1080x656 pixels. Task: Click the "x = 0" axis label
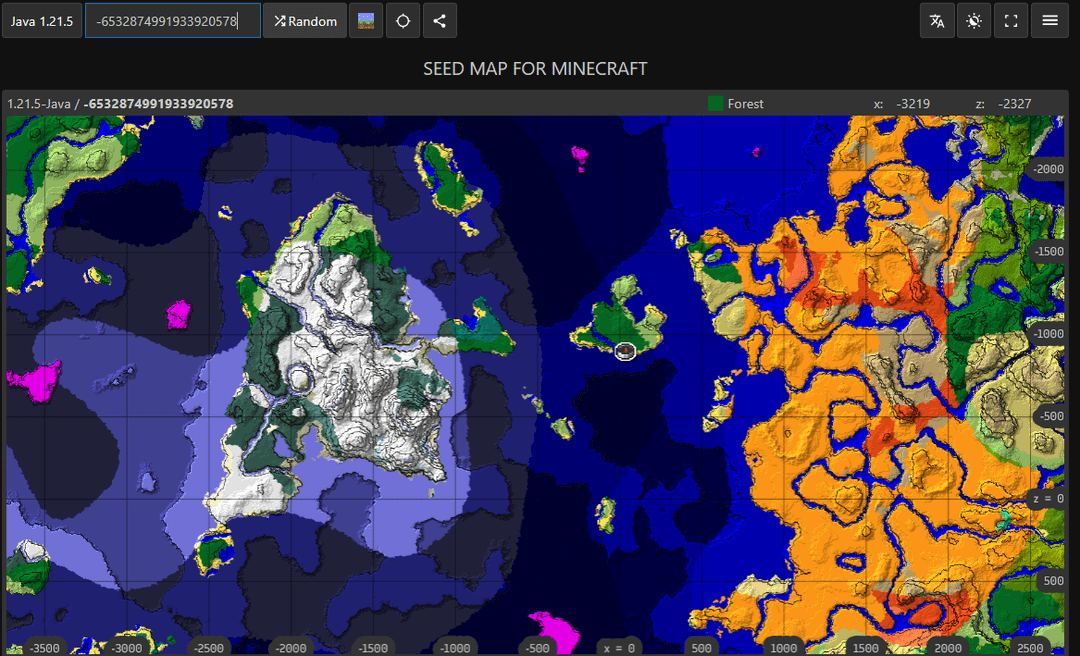click(x=617, y=648)
